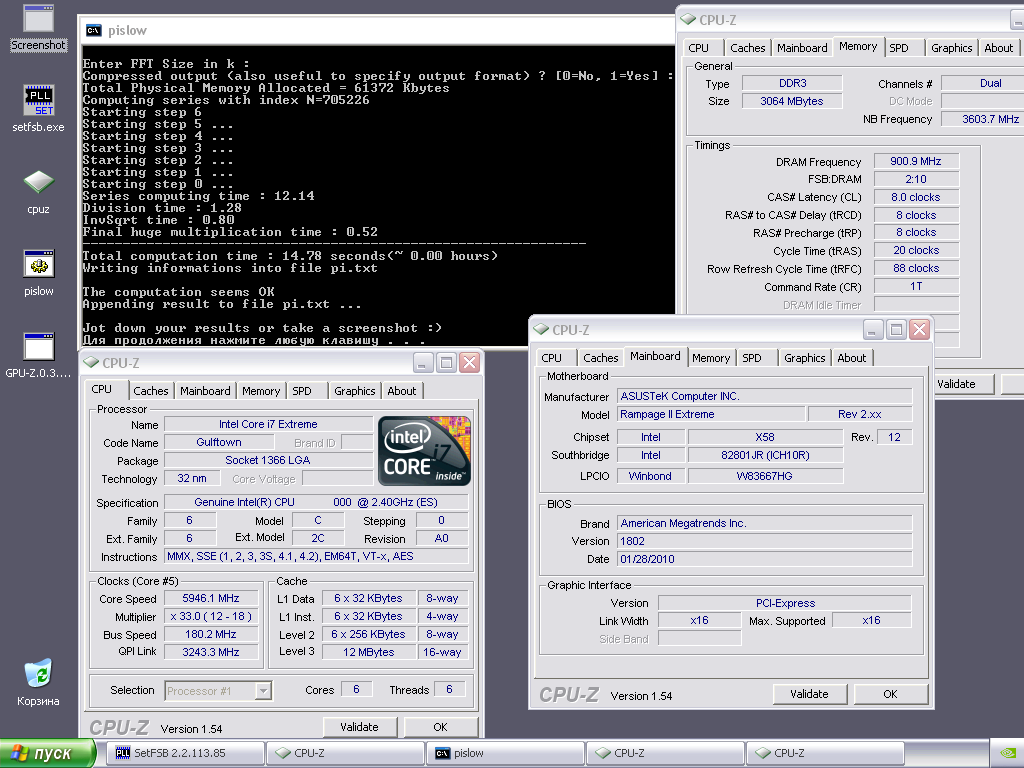Click the Core Speed 5946.1 MHz value
This screenshot has width=1024, height=768.
click(211, 598)
